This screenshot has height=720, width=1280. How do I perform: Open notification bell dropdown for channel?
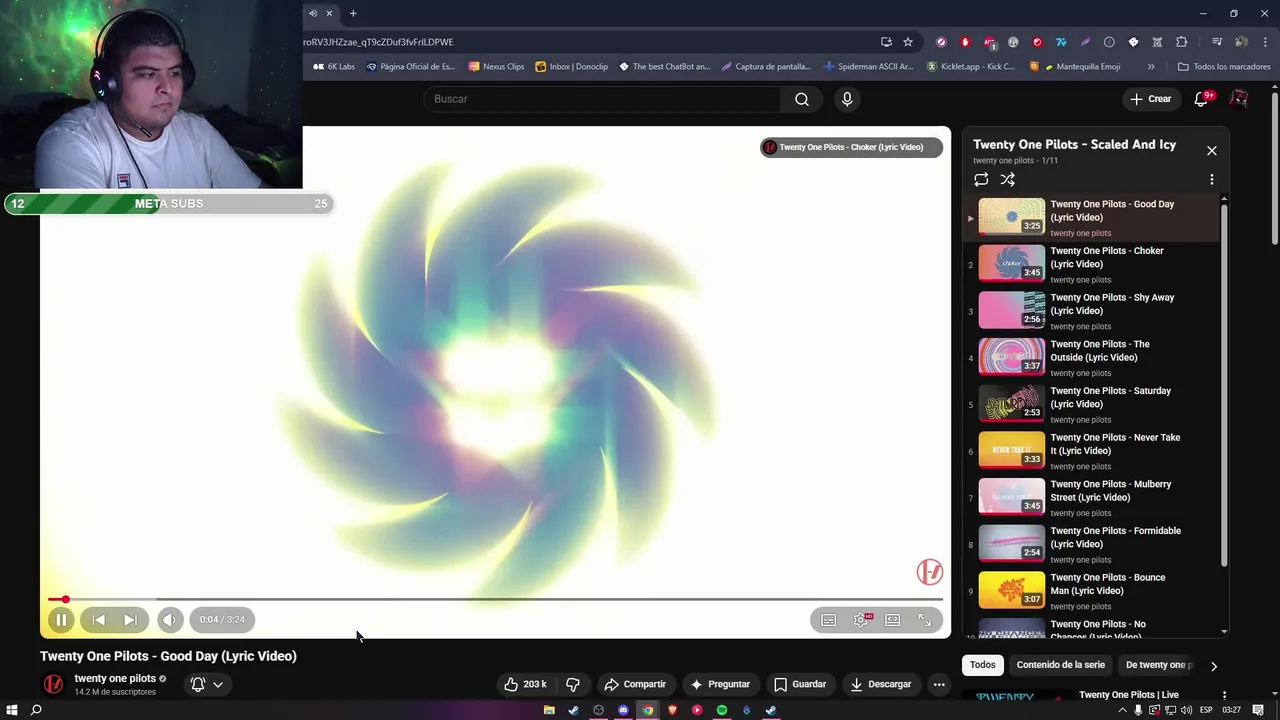(x=205, y=684)
